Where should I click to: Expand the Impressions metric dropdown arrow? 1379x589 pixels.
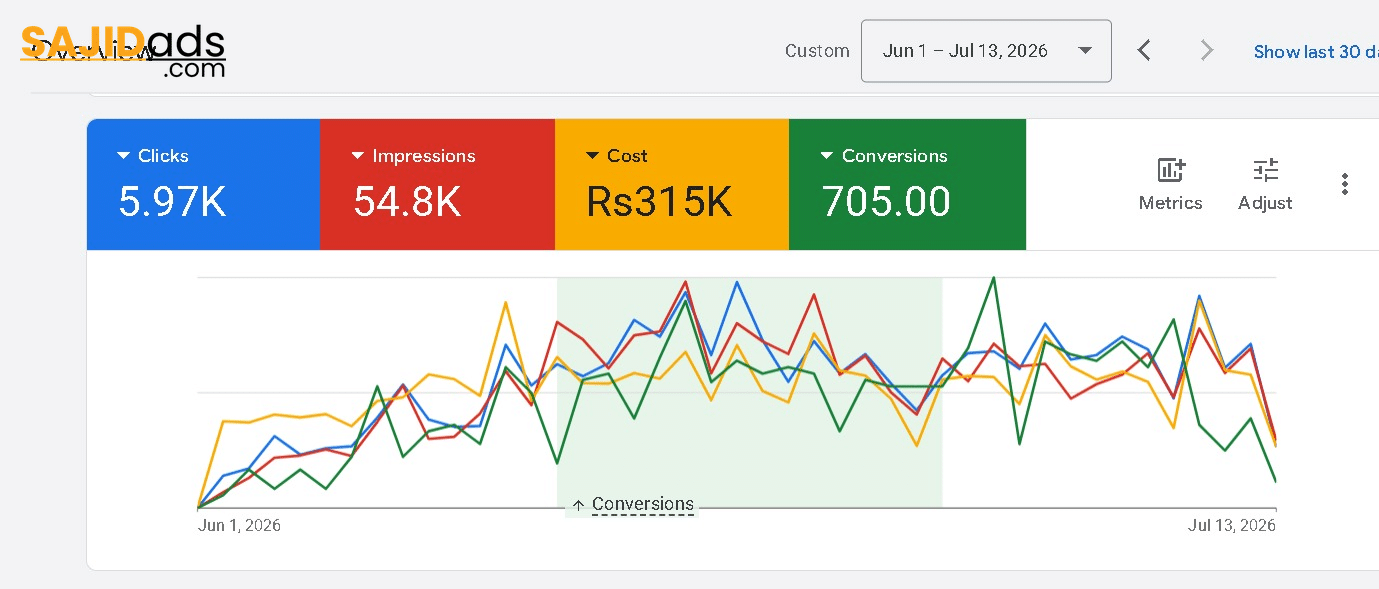tap(358, 156)
